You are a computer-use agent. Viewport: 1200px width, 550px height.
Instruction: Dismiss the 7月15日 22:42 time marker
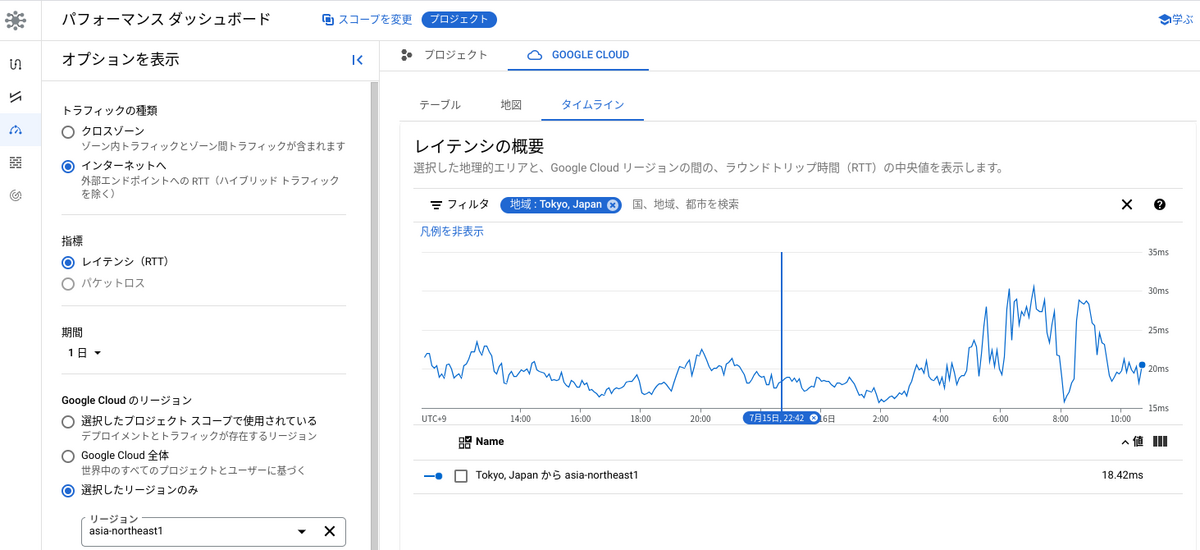813,418
